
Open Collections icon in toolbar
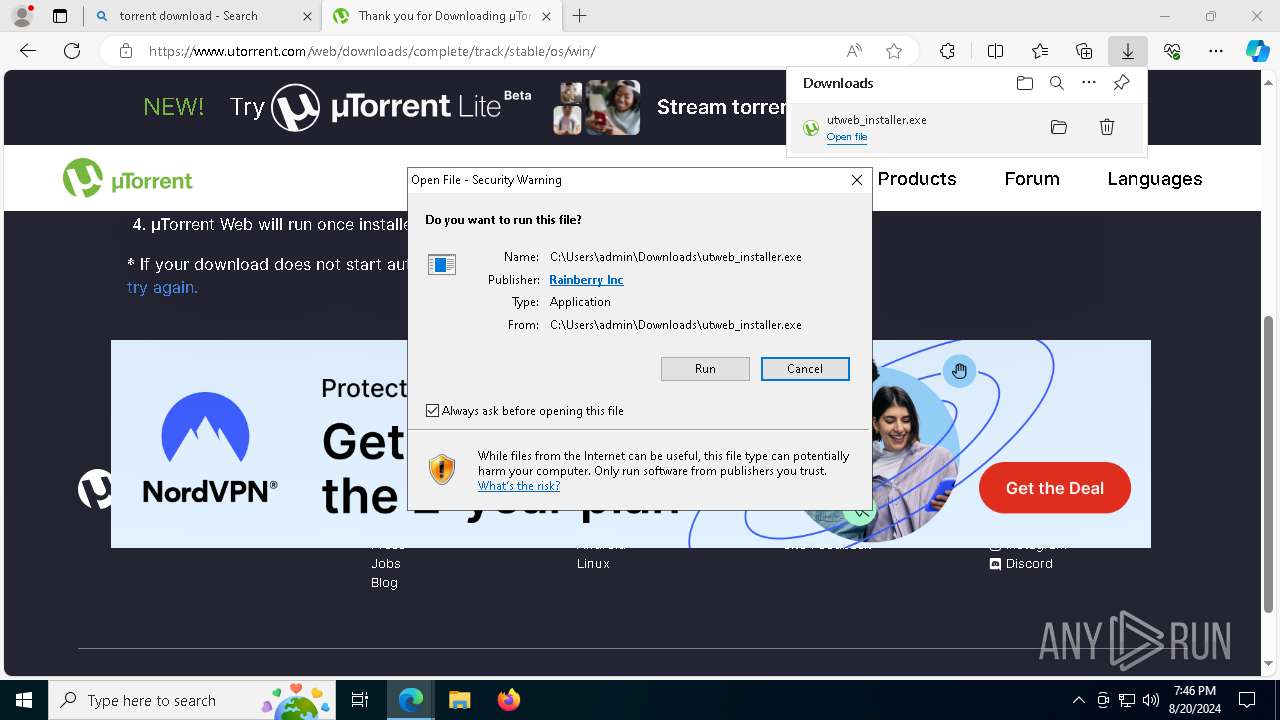point(1084,51)
